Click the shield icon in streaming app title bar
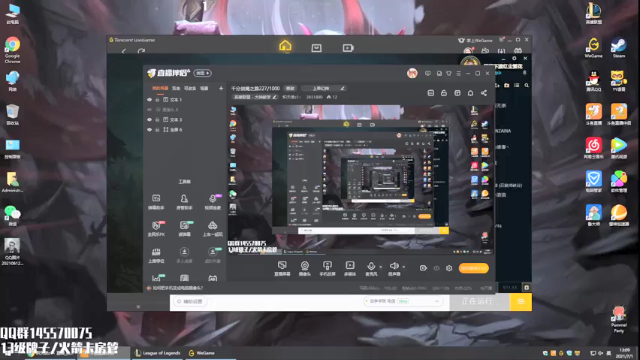 (x=449, y=73)
